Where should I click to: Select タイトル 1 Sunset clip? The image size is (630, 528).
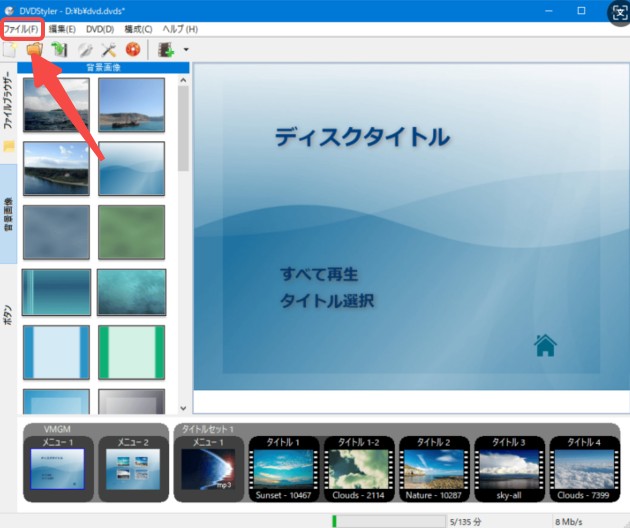[x=284, y=469]
